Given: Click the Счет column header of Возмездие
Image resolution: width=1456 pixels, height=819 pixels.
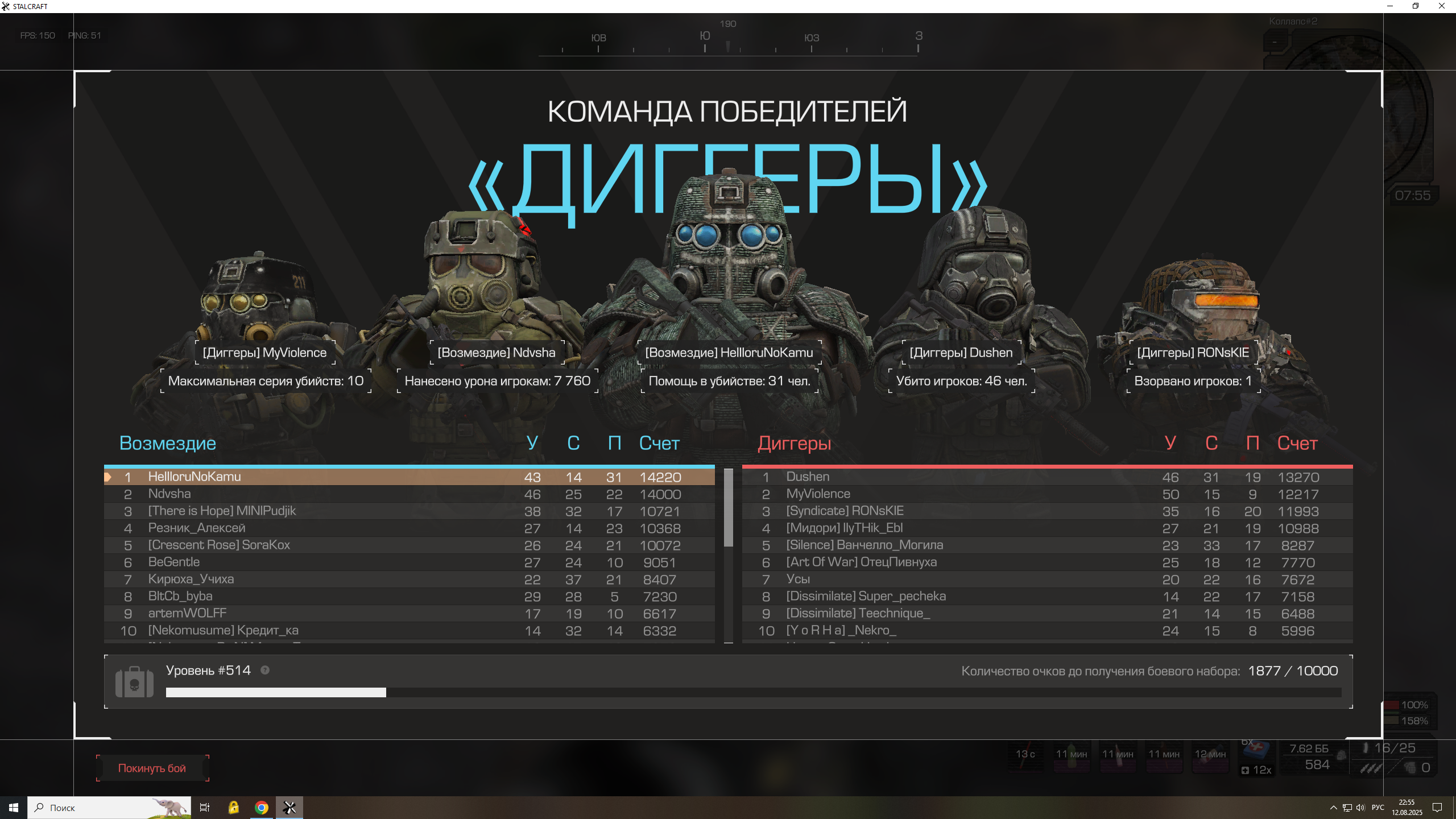Looking at the screenshot, I should coord(659,443).
